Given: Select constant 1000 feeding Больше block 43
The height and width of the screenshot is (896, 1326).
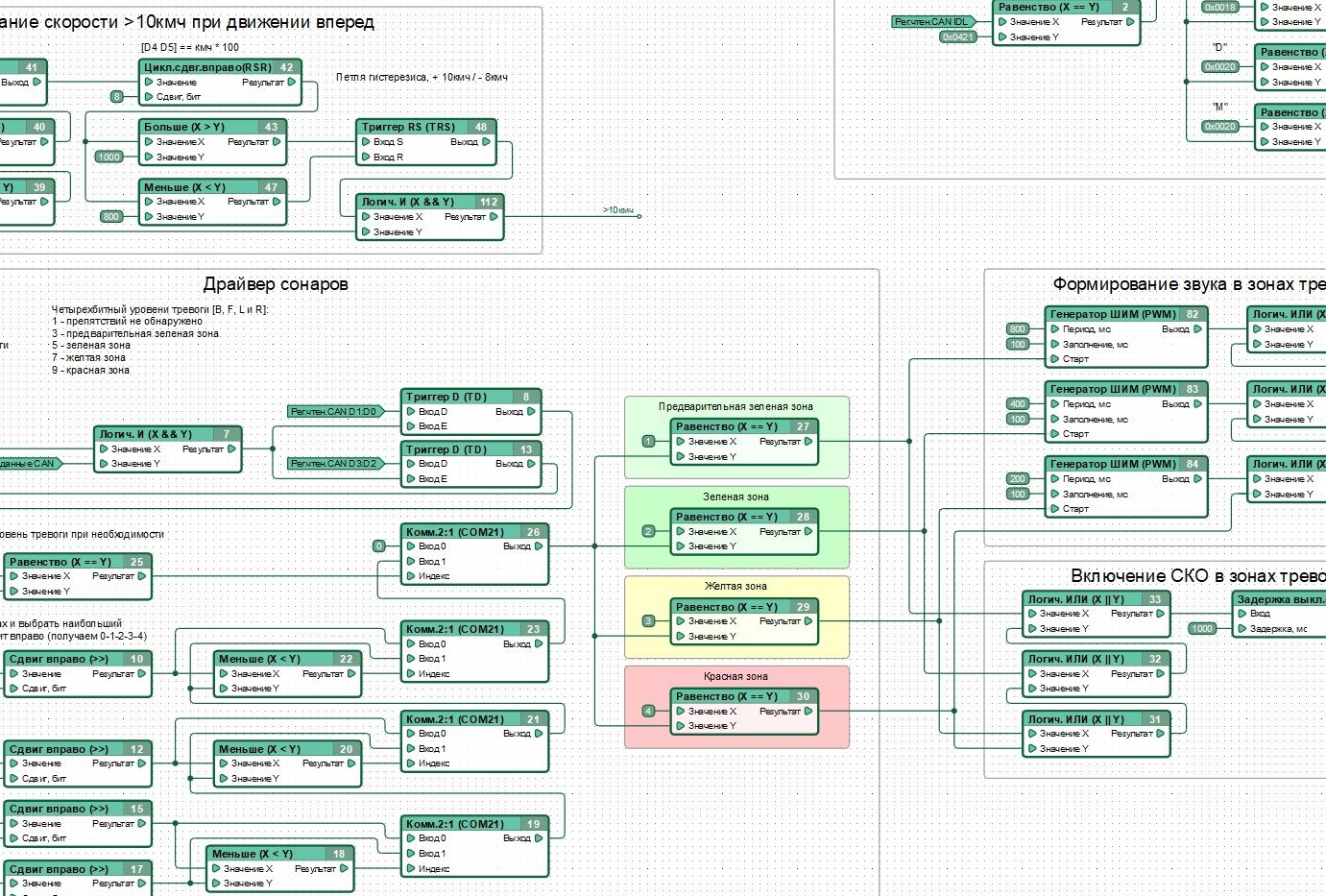Looking at the screenshot, I should 108,157.
